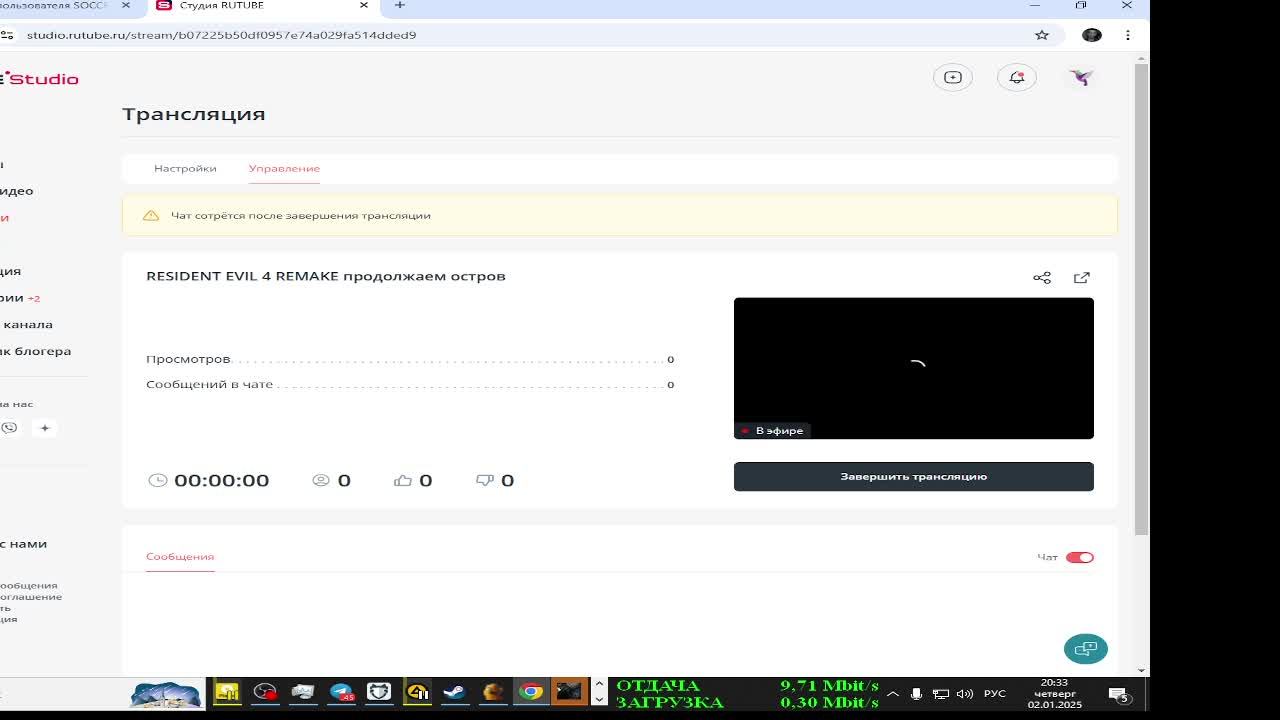Click the В эфире live badge
The width and height of the screenshot is (1280, 720).
tap(772, 431)
